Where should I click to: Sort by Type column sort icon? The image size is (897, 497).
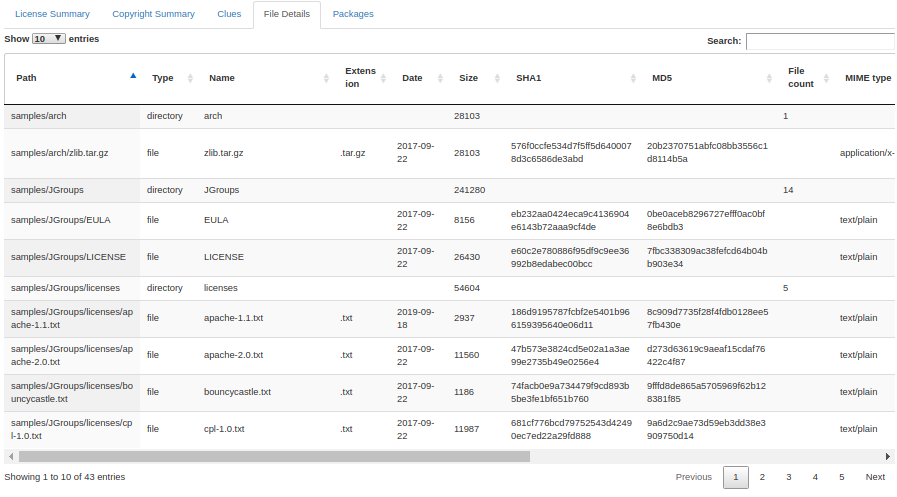190,78
